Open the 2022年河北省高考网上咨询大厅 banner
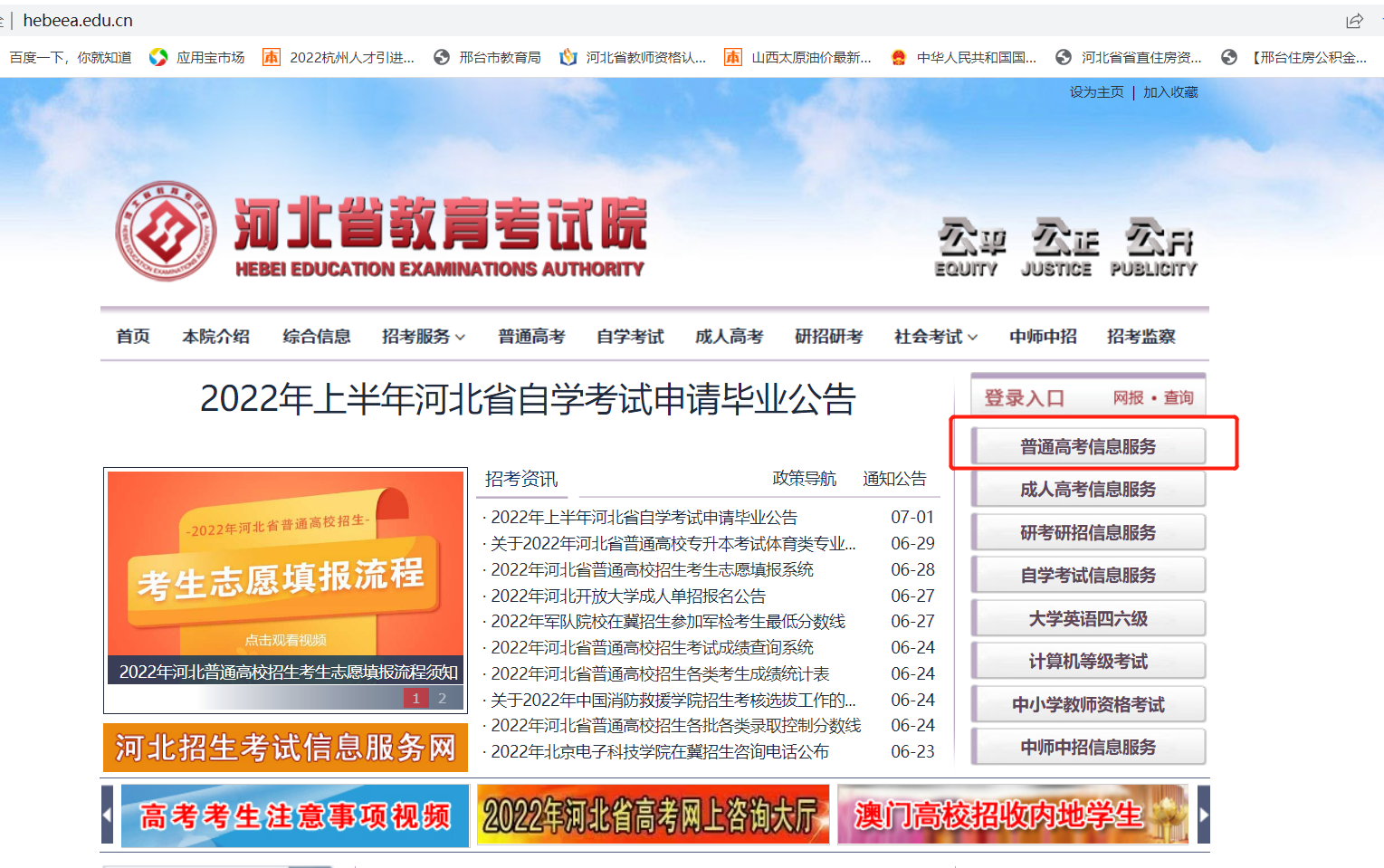Screen dimensions: 1384x868 click(x=653, y=816)
